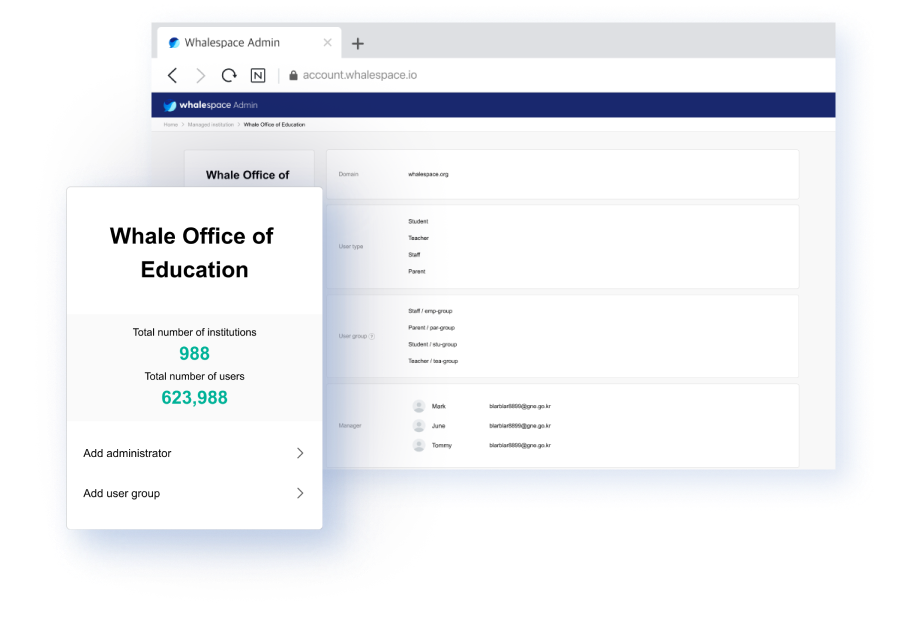
Task: Click the browser back arrow
Action: coord(173,75)
